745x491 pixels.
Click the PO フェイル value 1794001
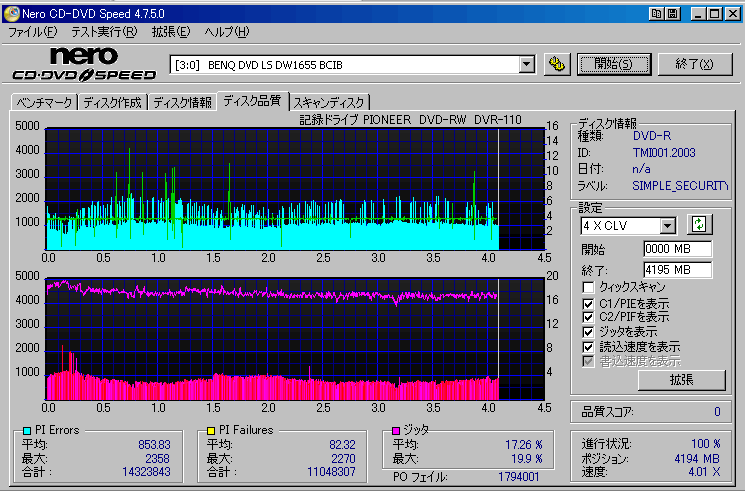[x=519, y=477]
